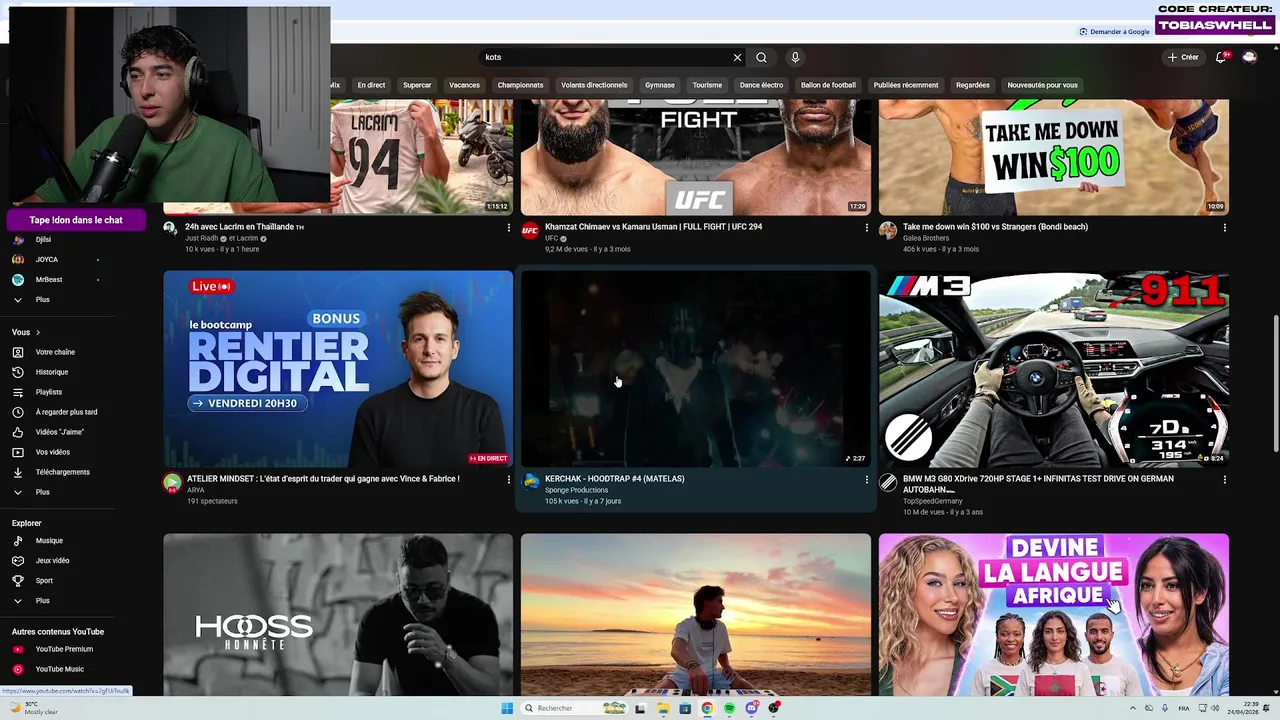
Task: Select the 'Vacances' filter chip
Action: click(464, 85)
